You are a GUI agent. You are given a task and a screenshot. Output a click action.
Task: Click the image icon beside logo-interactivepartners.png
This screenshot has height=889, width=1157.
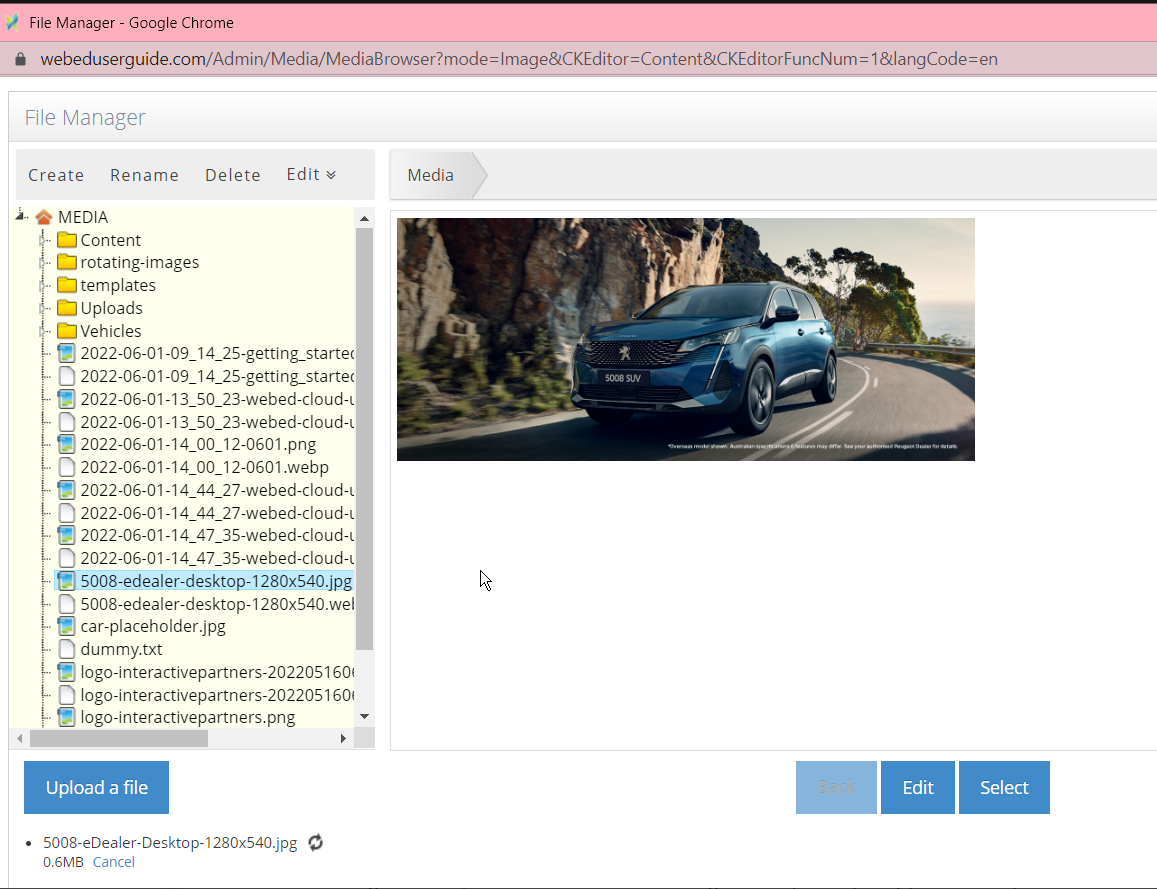65,717
